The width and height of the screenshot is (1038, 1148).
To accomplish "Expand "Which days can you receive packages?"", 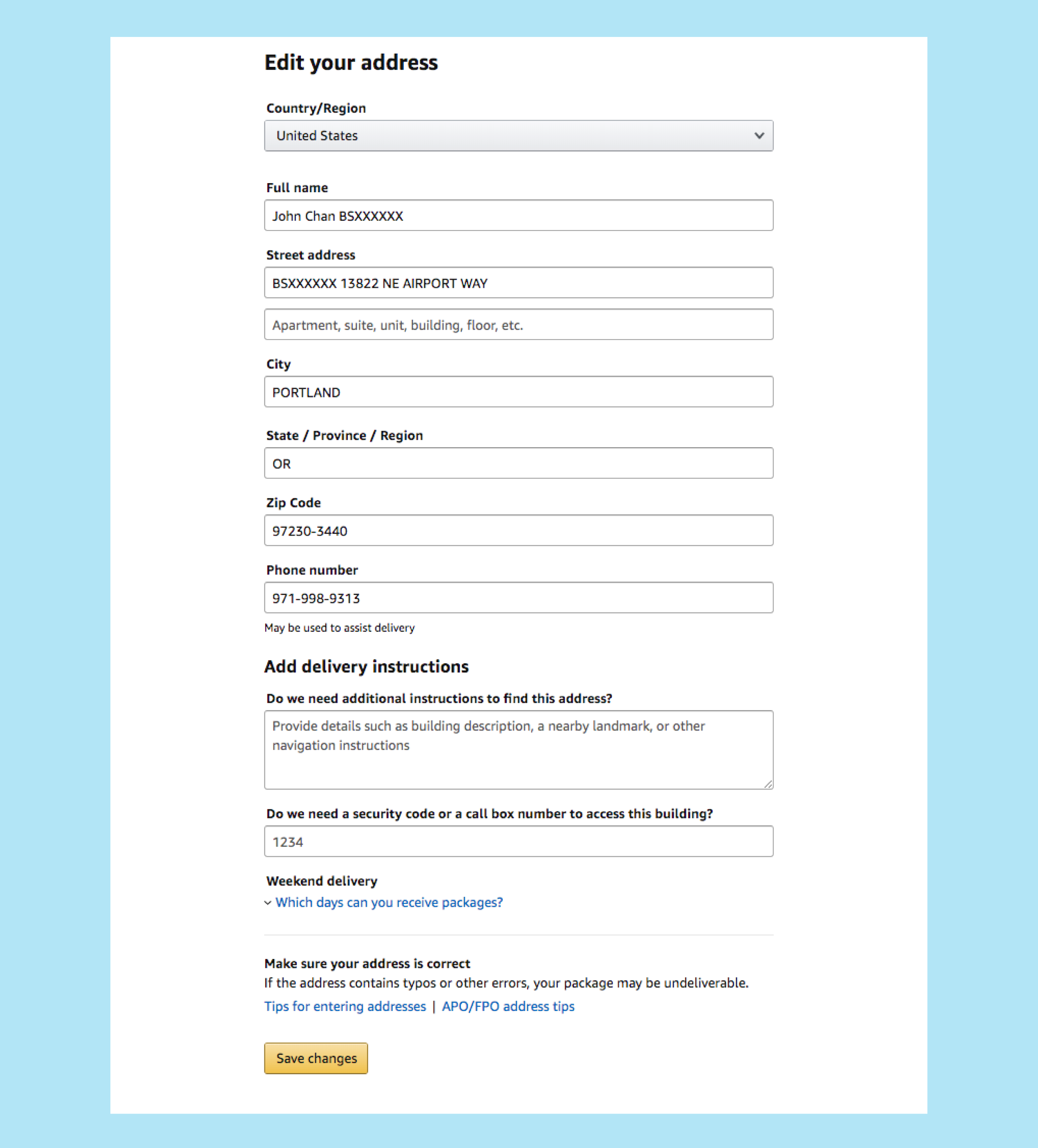I will tap(389, 903).
